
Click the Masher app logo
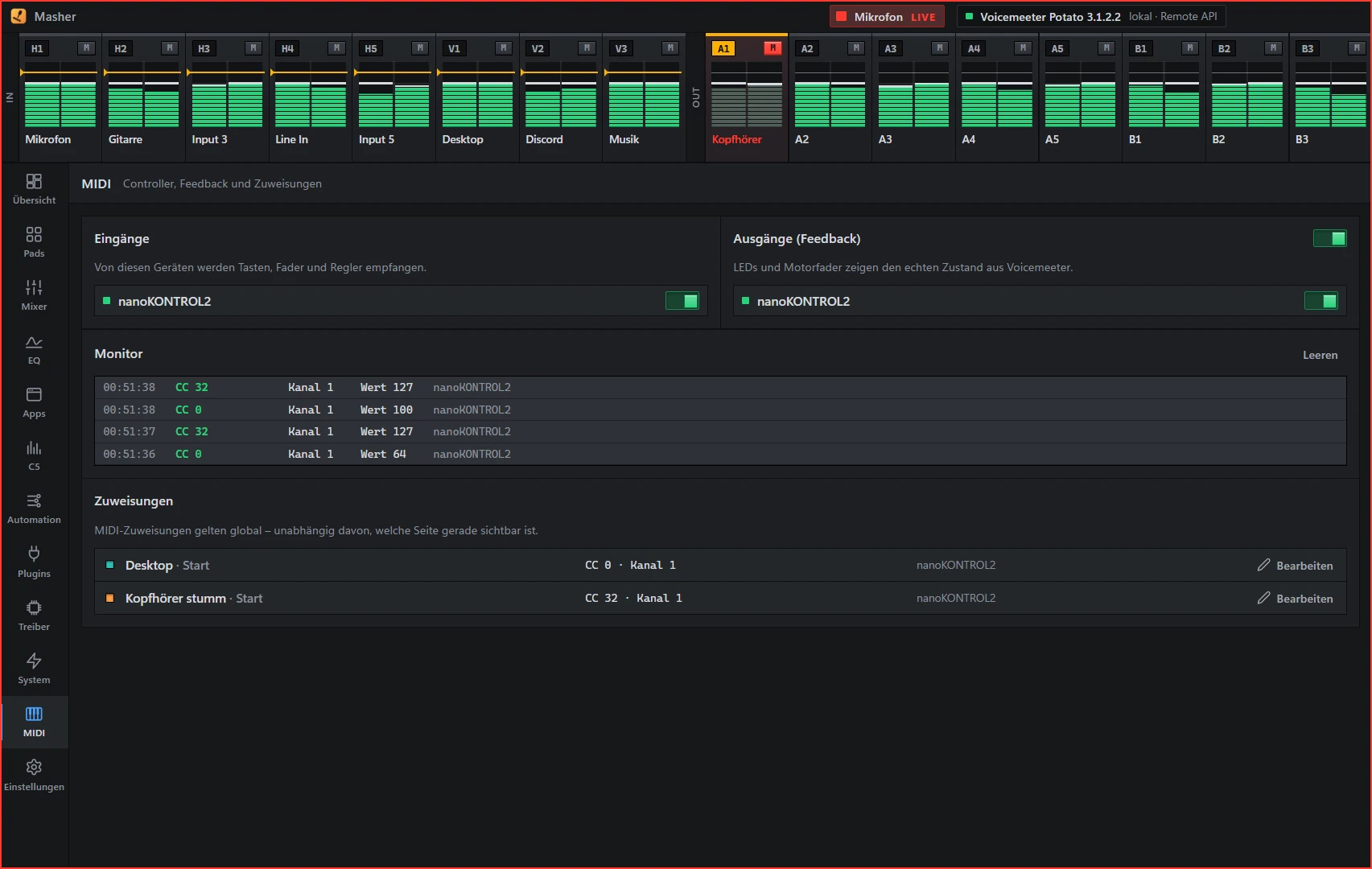point(18,16)
